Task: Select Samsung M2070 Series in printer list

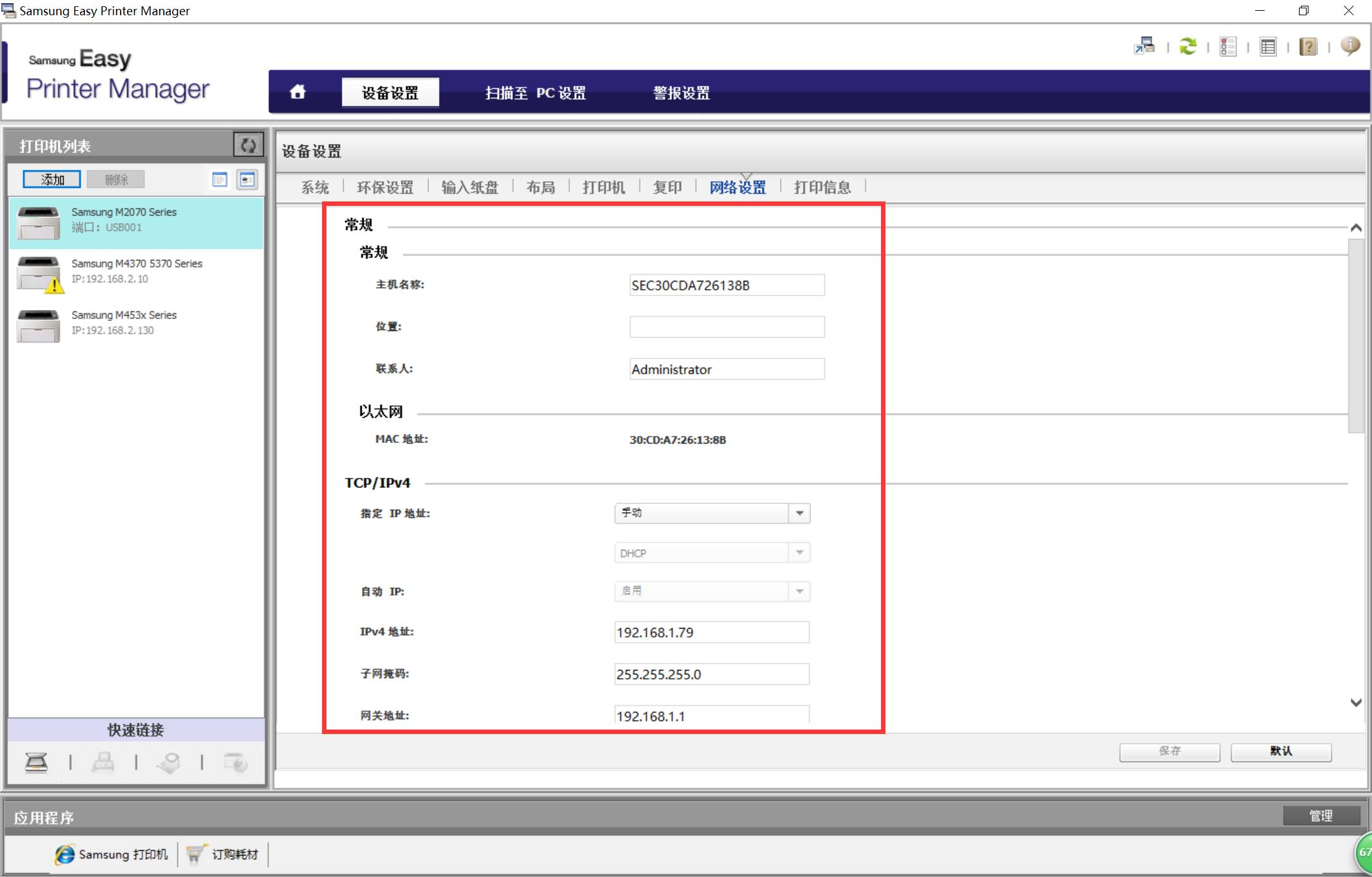Action: click(x=136, y=222)
